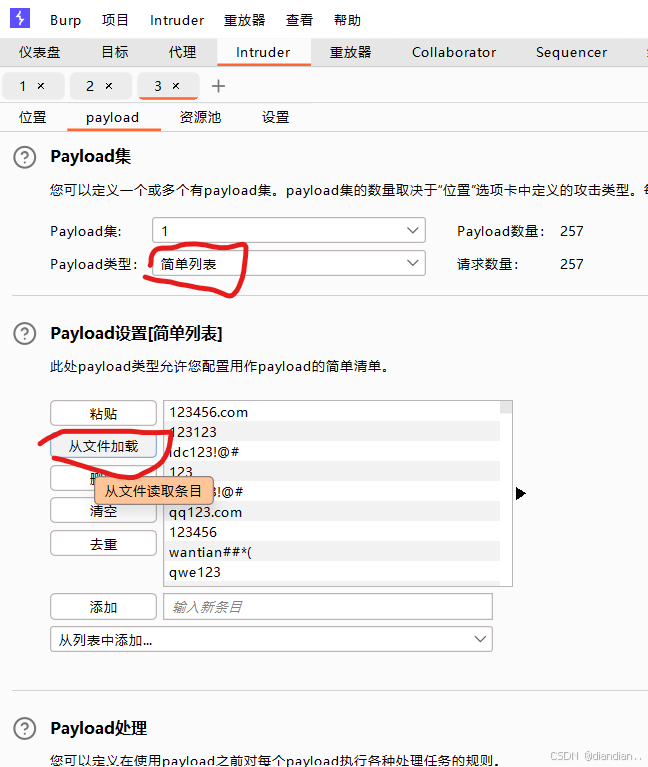Expand the Payload类型 简单列表 dropdown
This screenshot has height=767, width=648.
tap(289, 264)
